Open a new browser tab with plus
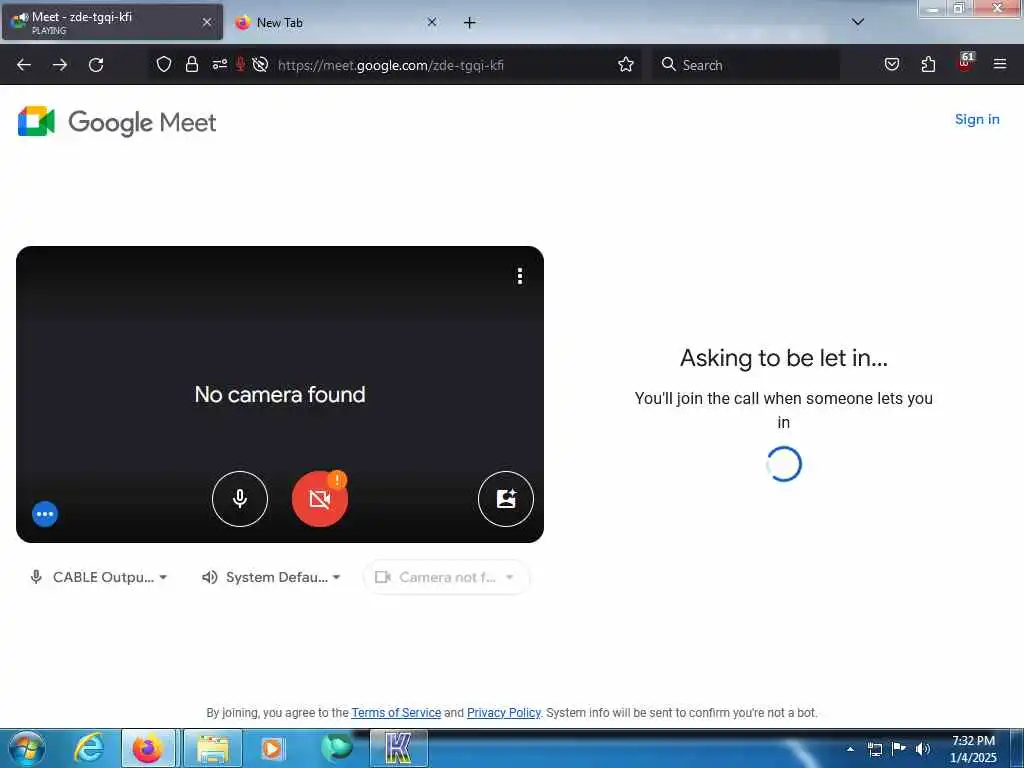Screen dimensions: 1024x768 470,23
